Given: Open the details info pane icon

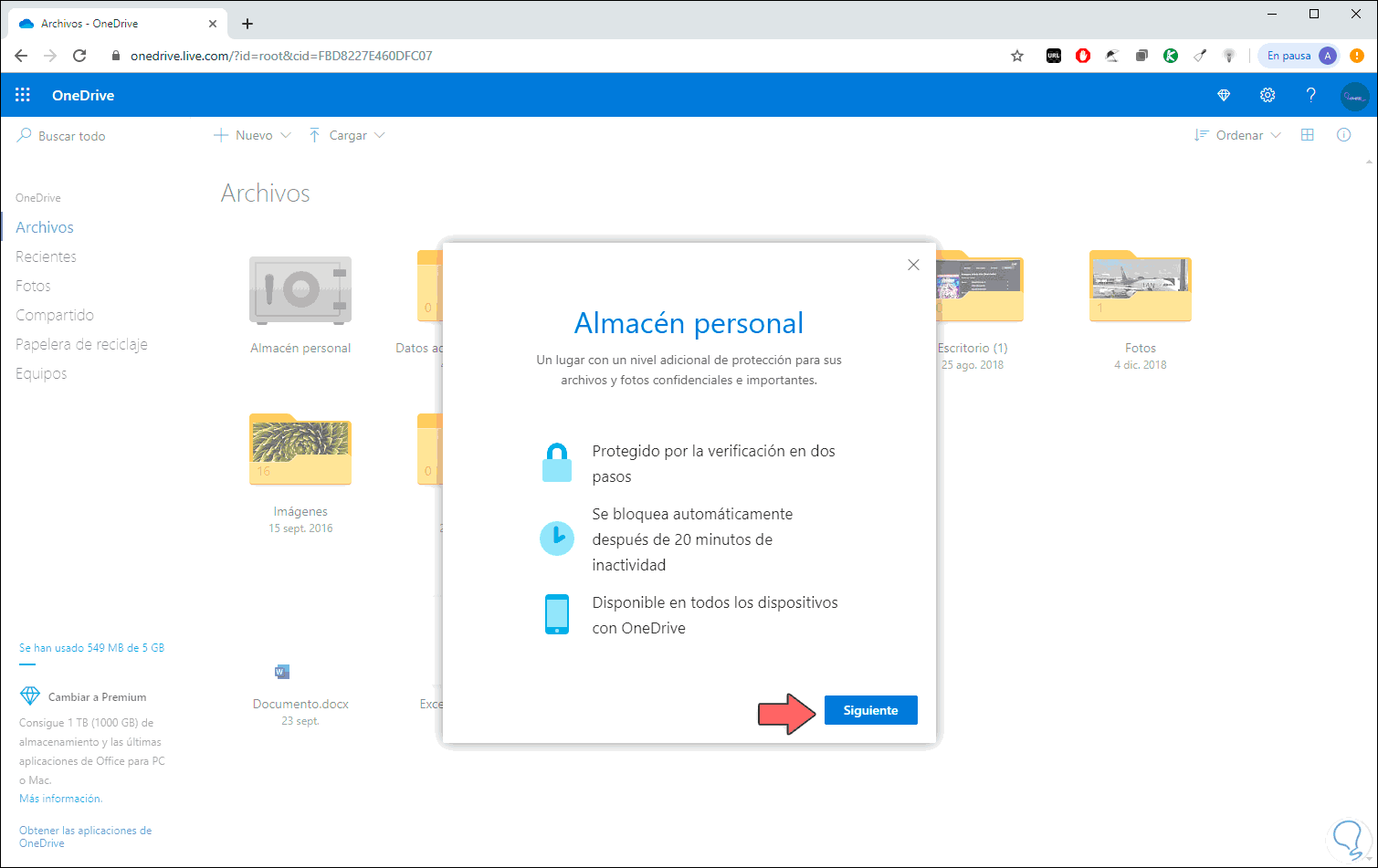Looking at the screenshot, I should 1344,135.
